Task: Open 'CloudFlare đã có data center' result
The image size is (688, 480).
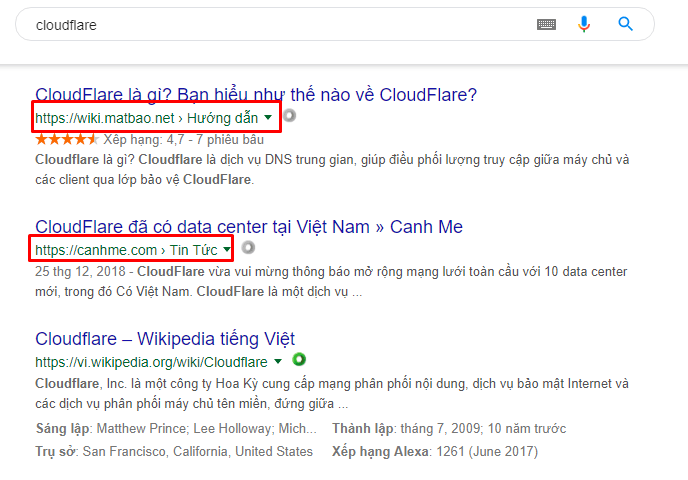Action: coord(249,227)
